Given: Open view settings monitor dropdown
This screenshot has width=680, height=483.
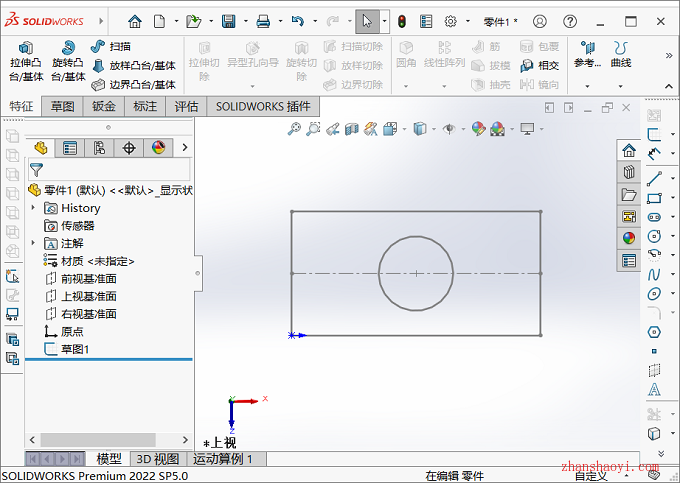Looking at the screenshot, I should click(x=540, y=129).
